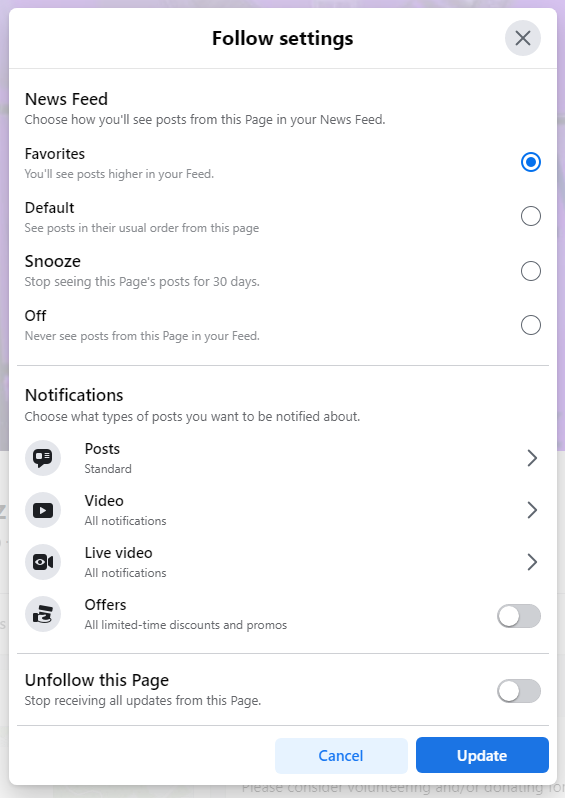Viewport: 565px width, 798px height.
Task: Select the Favorites radio button
Action: (530, 162)
